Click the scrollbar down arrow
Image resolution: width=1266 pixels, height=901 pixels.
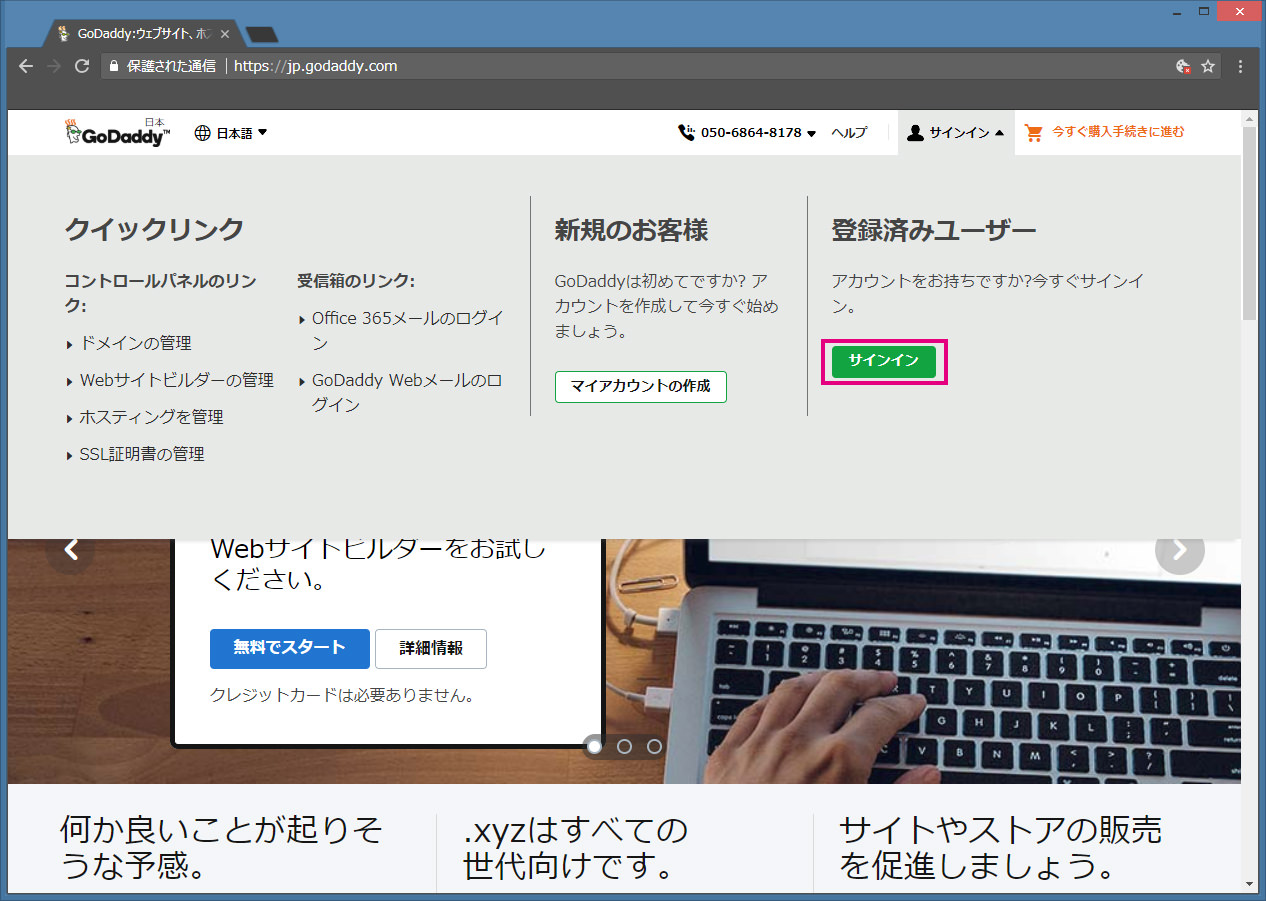(x=1249, y=883)
